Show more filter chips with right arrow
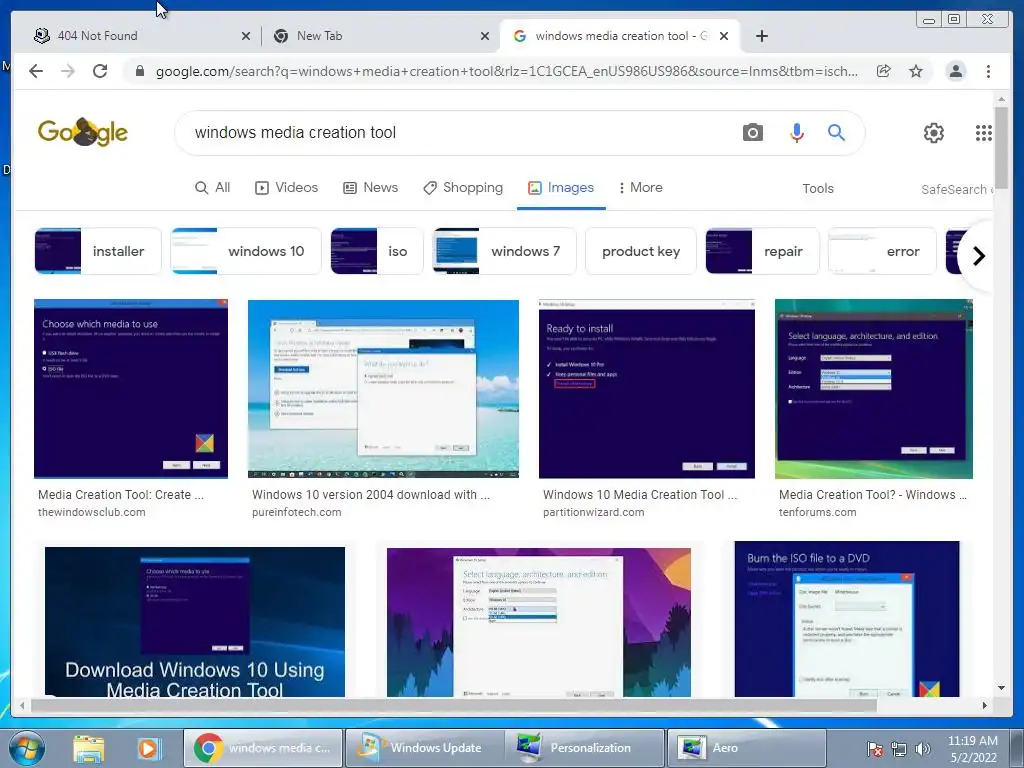Image resolution: width=1024 pixels, height=768 pixels. (x=978, y=256)
